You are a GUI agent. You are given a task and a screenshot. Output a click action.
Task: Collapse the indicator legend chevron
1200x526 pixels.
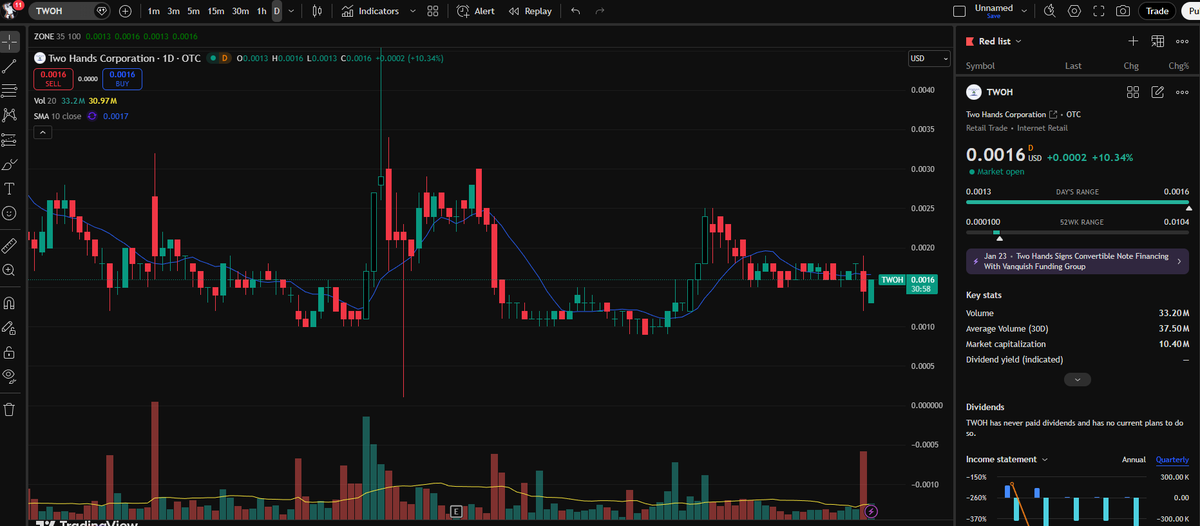(x=43, y=133)
